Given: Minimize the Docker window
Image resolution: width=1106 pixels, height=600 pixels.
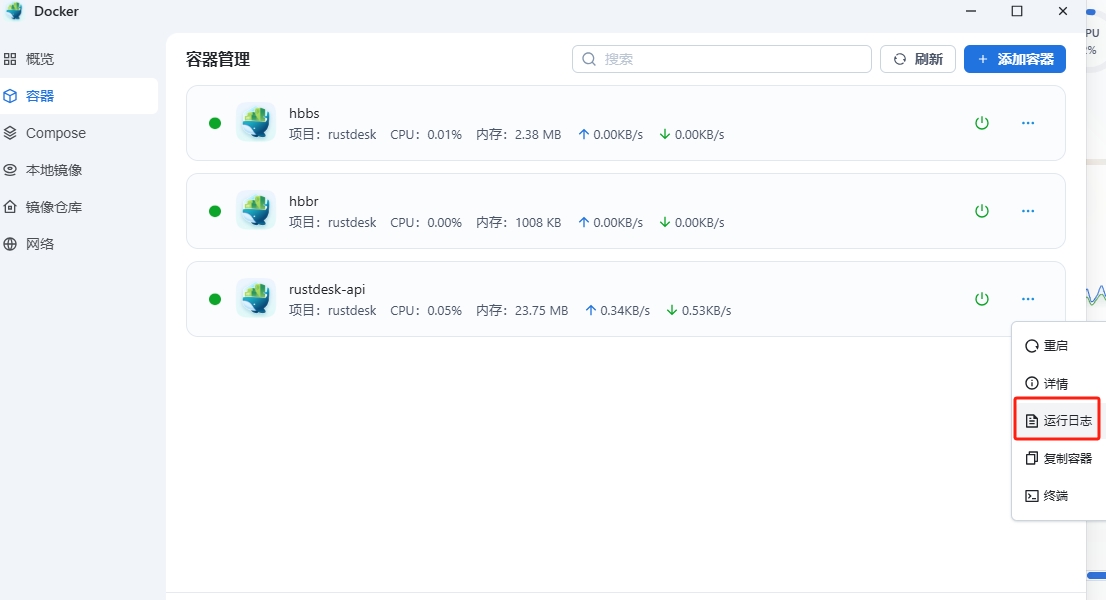Looking at the screenshot, I should (x=971, y=11).
